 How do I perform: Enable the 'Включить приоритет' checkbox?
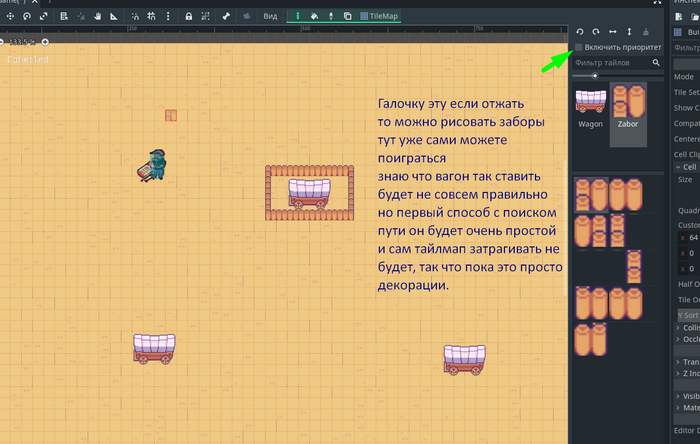click(579, 47)
